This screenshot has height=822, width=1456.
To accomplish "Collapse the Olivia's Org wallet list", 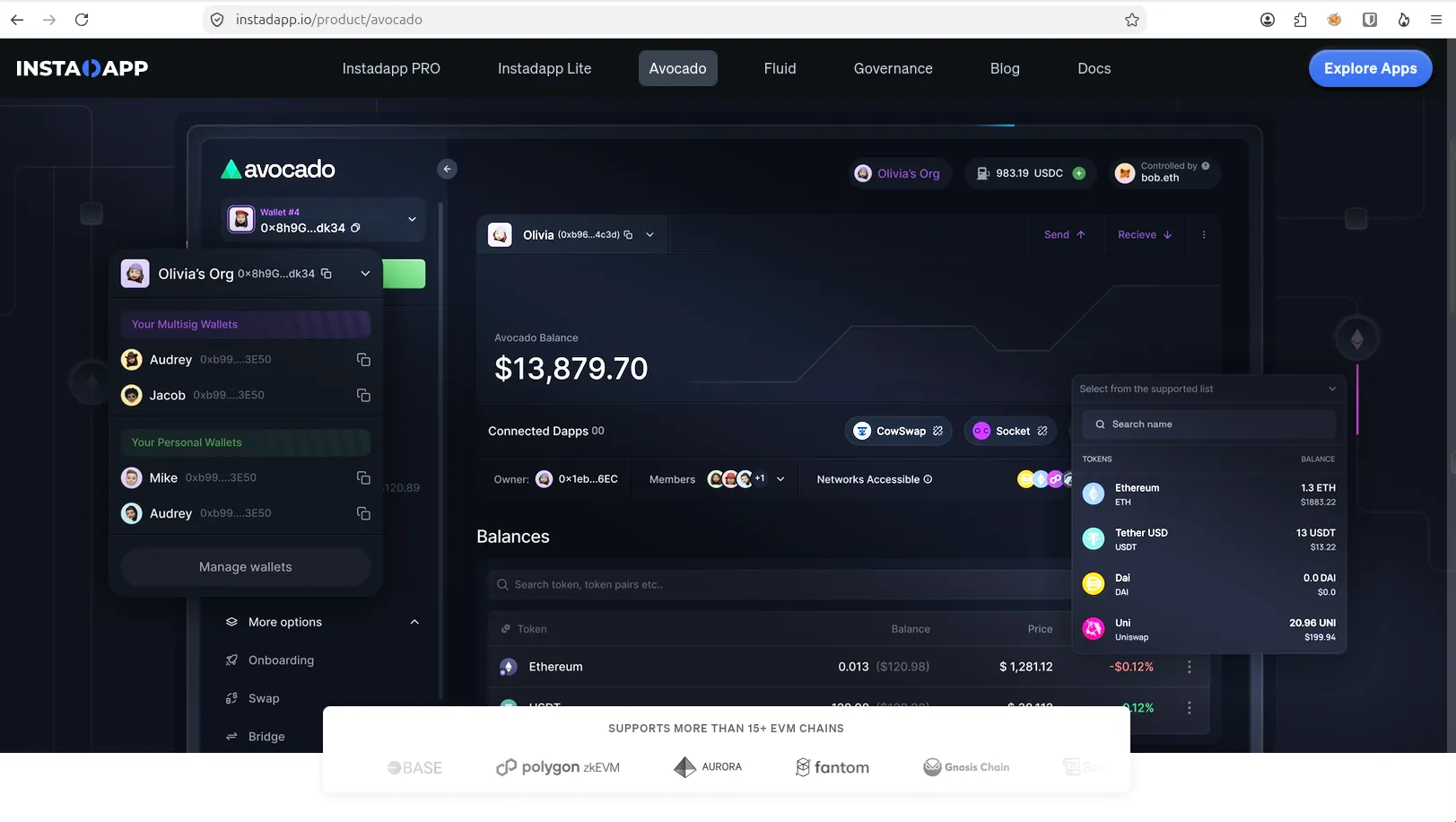I will point(365,274).
